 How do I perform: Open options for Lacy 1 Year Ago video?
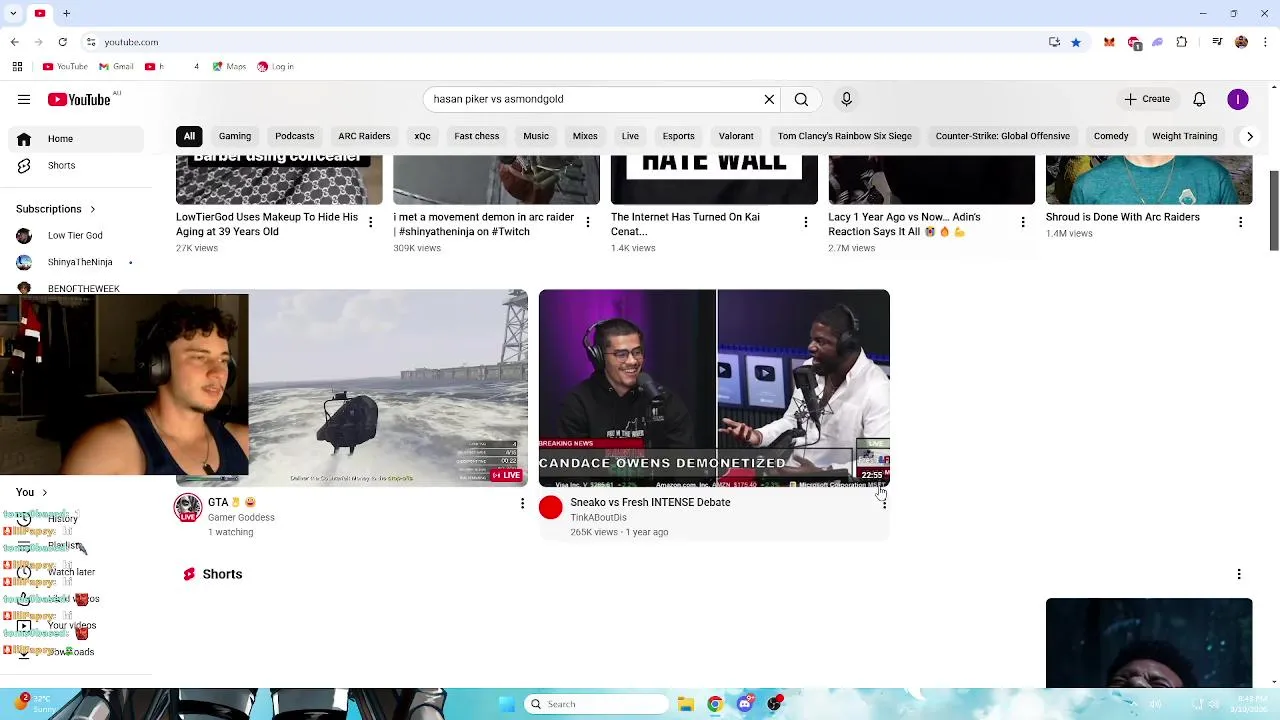[x=1023, y=222]
